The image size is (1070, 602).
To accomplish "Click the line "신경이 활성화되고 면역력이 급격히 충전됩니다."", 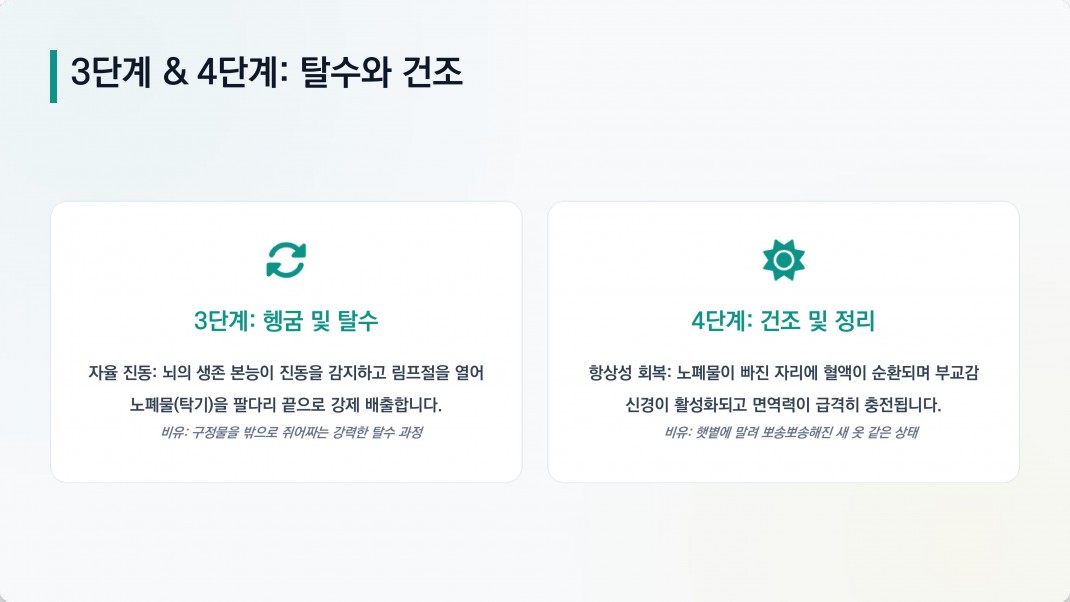I will 783,405.
